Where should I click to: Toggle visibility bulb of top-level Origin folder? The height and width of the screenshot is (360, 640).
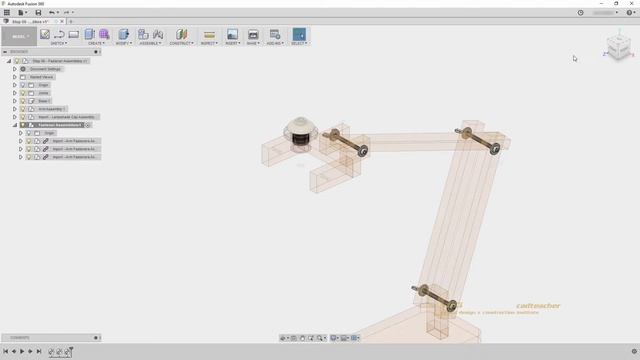pyautogui.click(x=23, y=85)
